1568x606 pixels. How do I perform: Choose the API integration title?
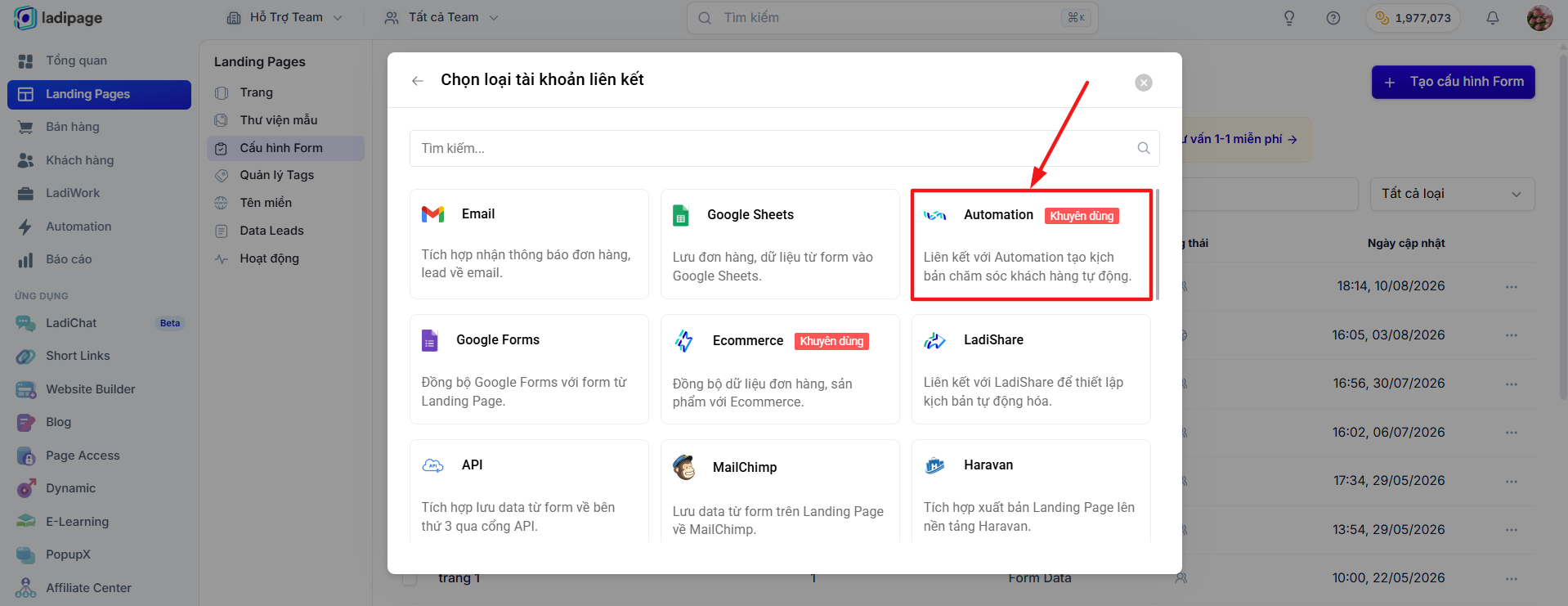coord(472,465)
